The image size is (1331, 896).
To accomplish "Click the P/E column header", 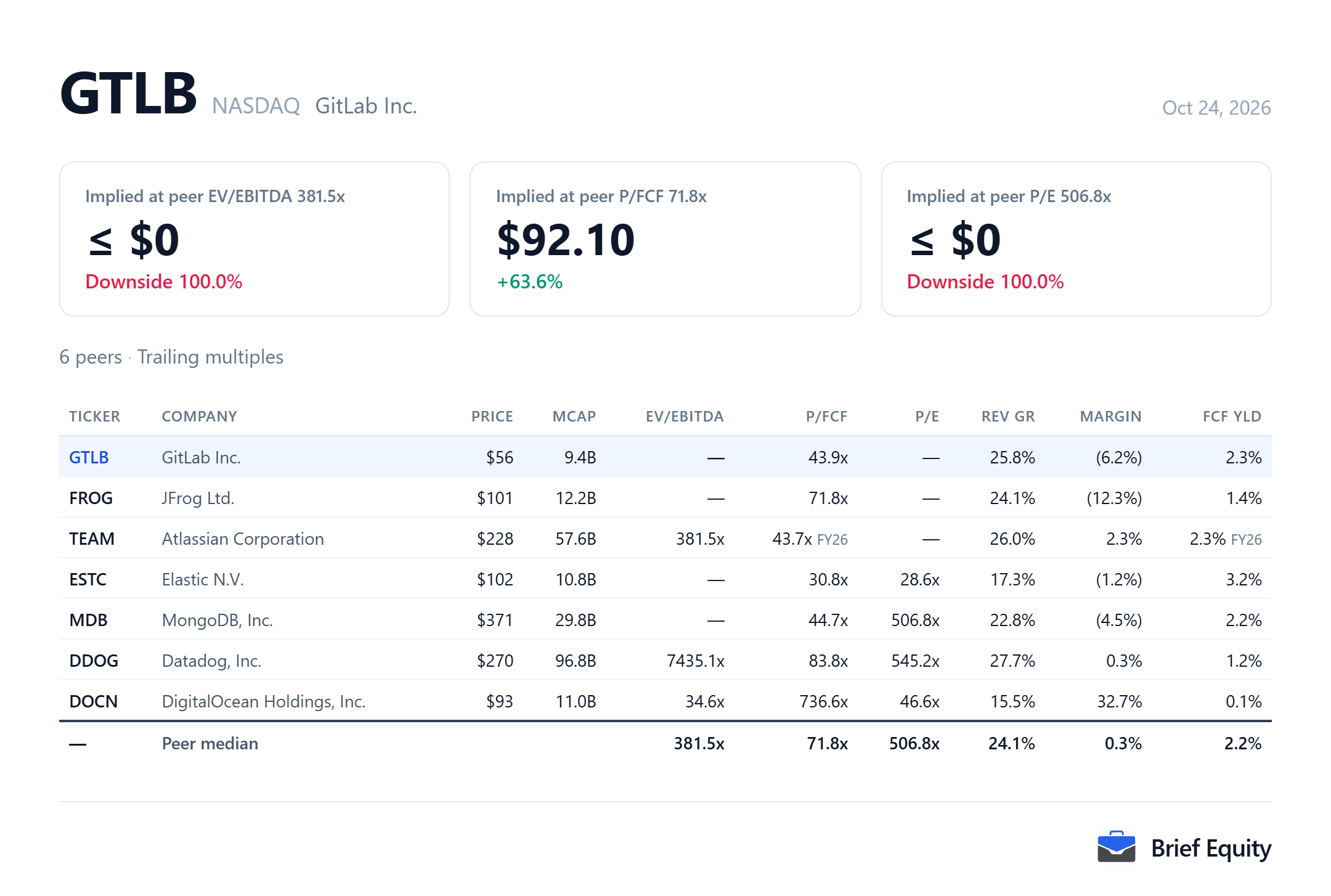I will (927, 417).
